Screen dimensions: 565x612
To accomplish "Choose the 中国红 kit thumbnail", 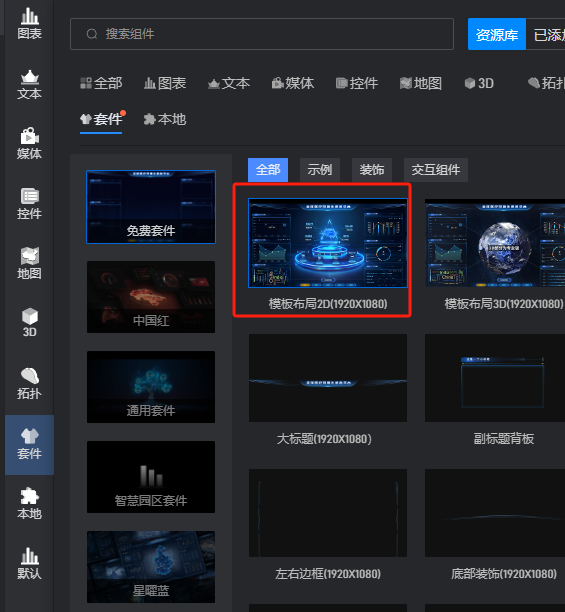I will tap(151, 297).
